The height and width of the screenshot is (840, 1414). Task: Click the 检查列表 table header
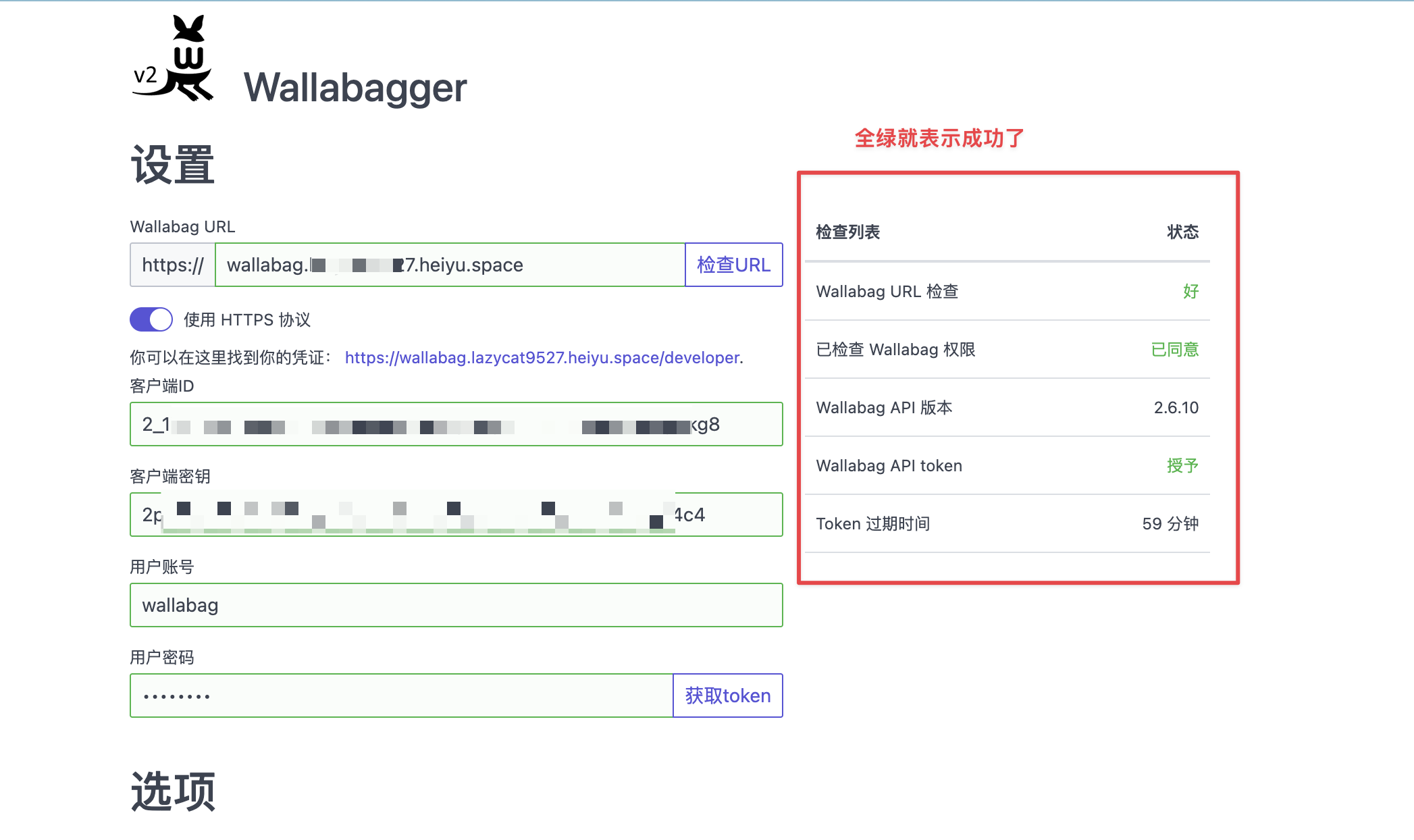(848, 232)
